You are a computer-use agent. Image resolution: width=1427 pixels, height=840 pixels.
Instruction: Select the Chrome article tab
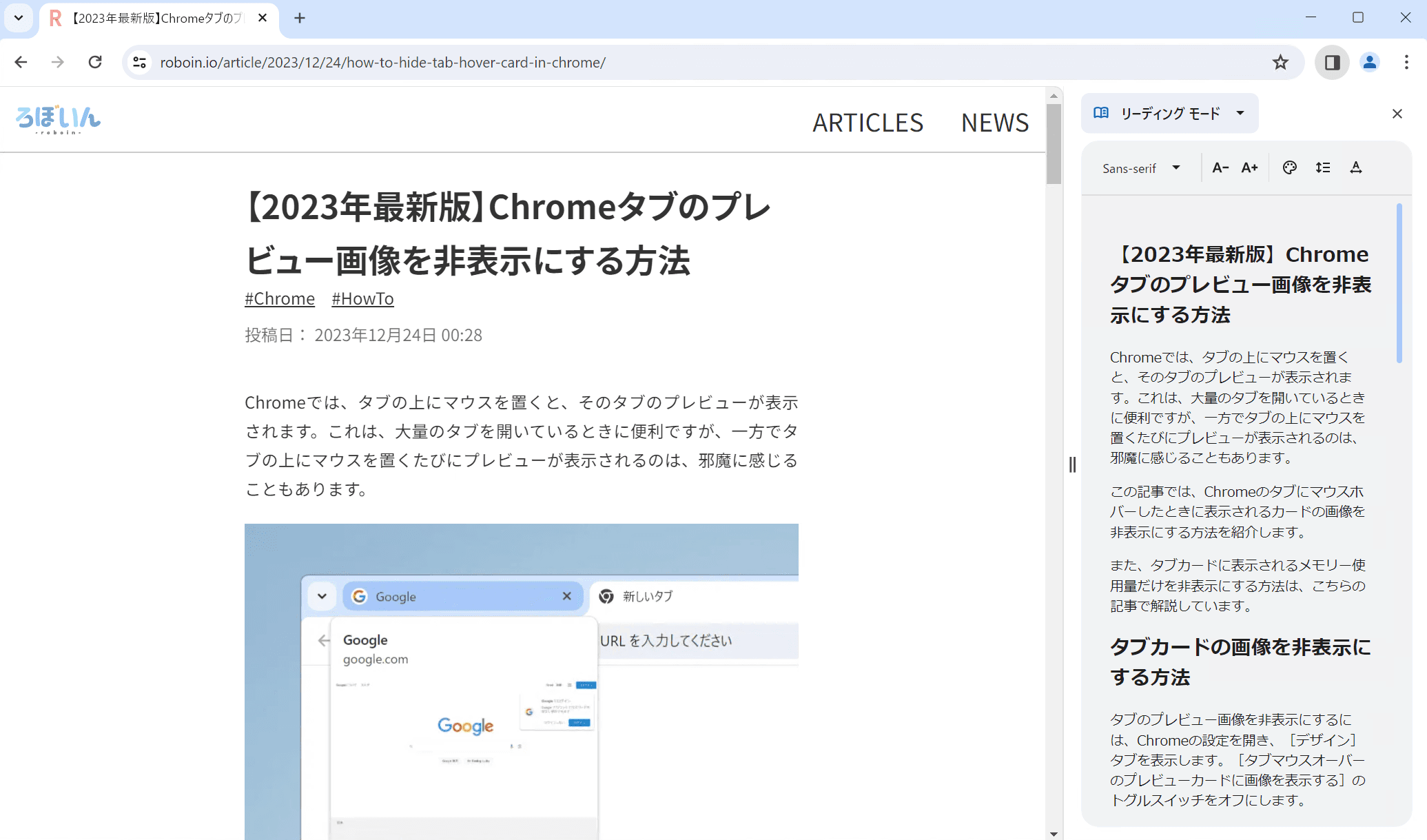pos(158,19)
